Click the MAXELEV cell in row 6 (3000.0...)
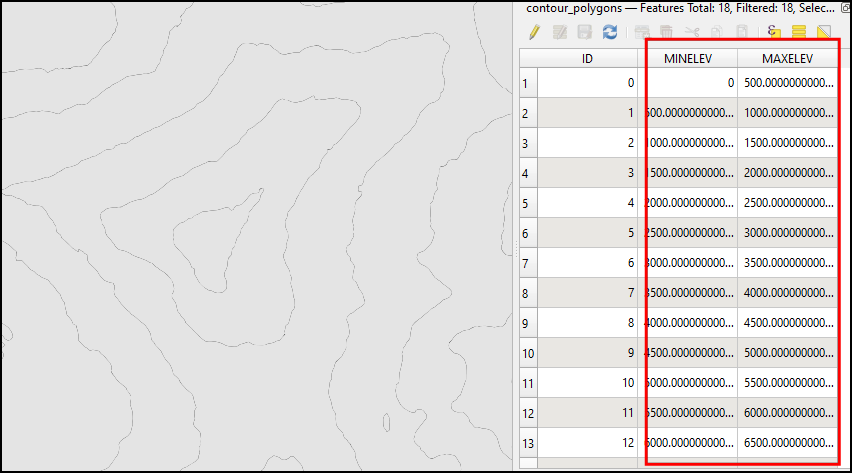852x473 pixels. (x=787, y=233)
